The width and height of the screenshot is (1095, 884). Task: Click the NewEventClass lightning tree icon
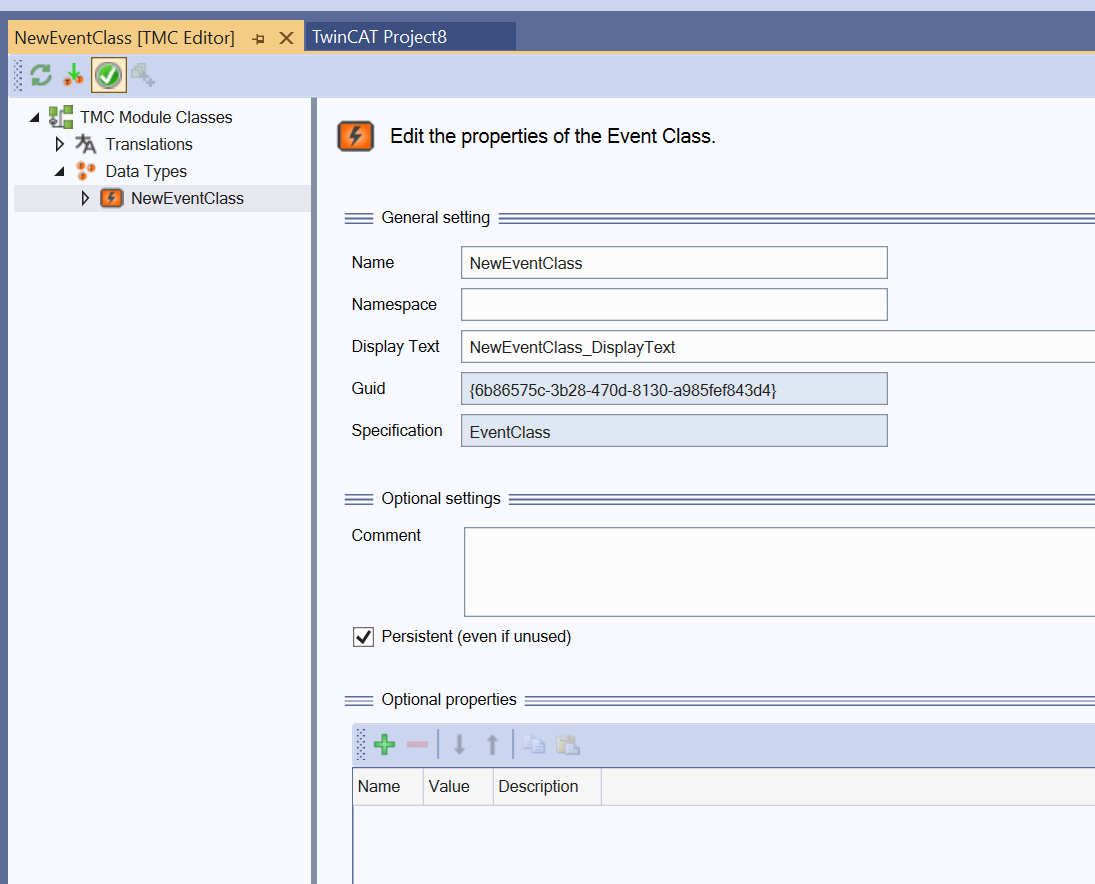coord(112,198)
